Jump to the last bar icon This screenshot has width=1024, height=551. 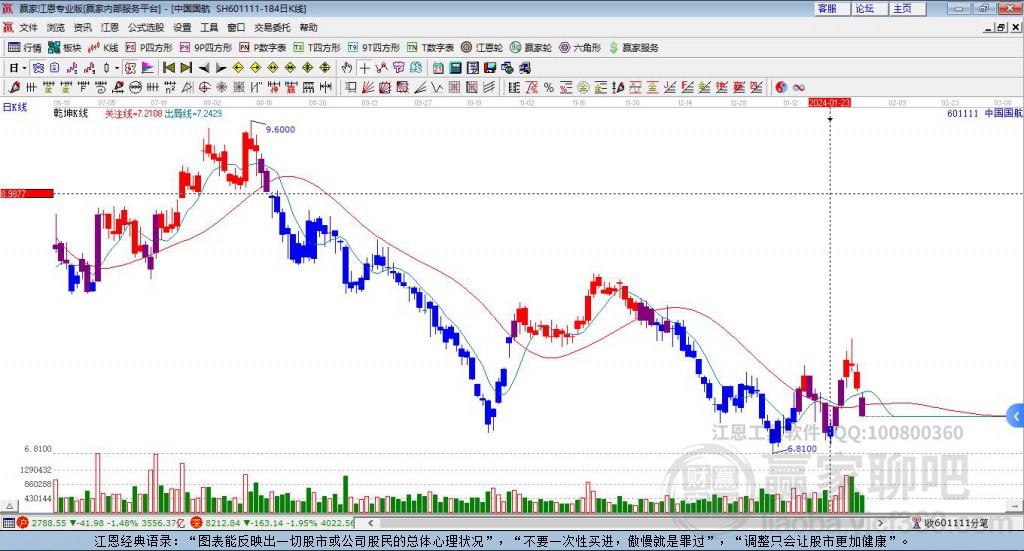(x=186, y=68)
